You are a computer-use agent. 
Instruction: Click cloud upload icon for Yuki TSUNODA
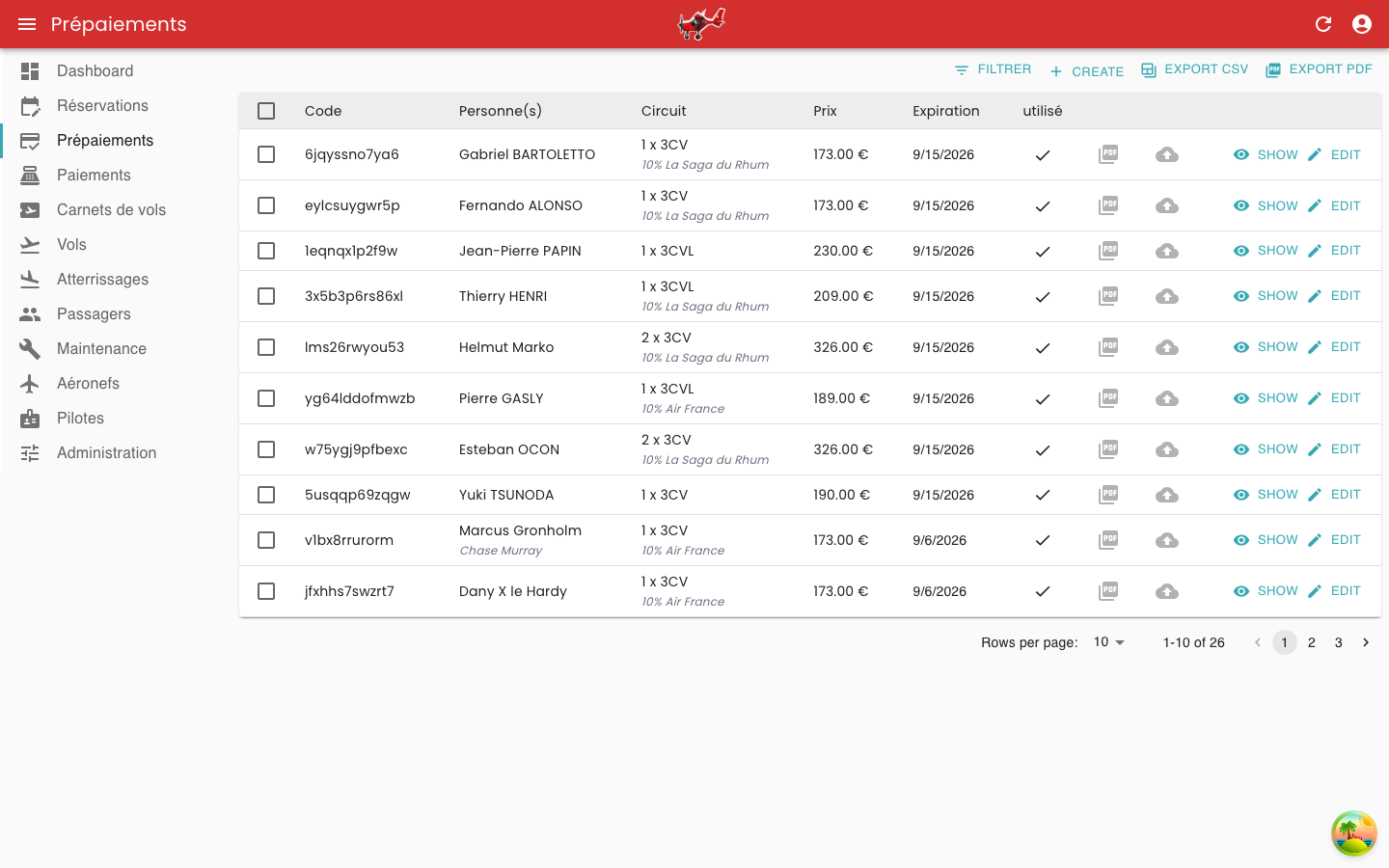pos(1167,495)
